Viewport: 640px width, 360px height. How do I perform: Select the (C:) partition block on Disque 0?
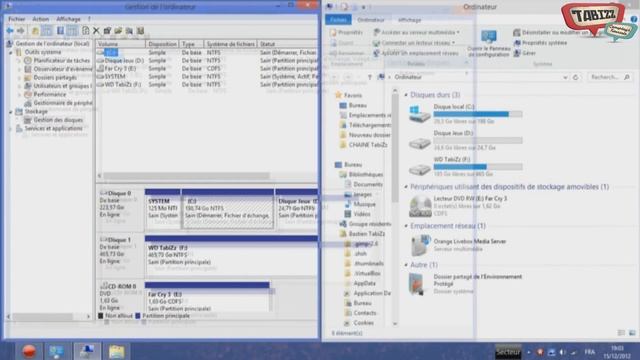[228, 208]
